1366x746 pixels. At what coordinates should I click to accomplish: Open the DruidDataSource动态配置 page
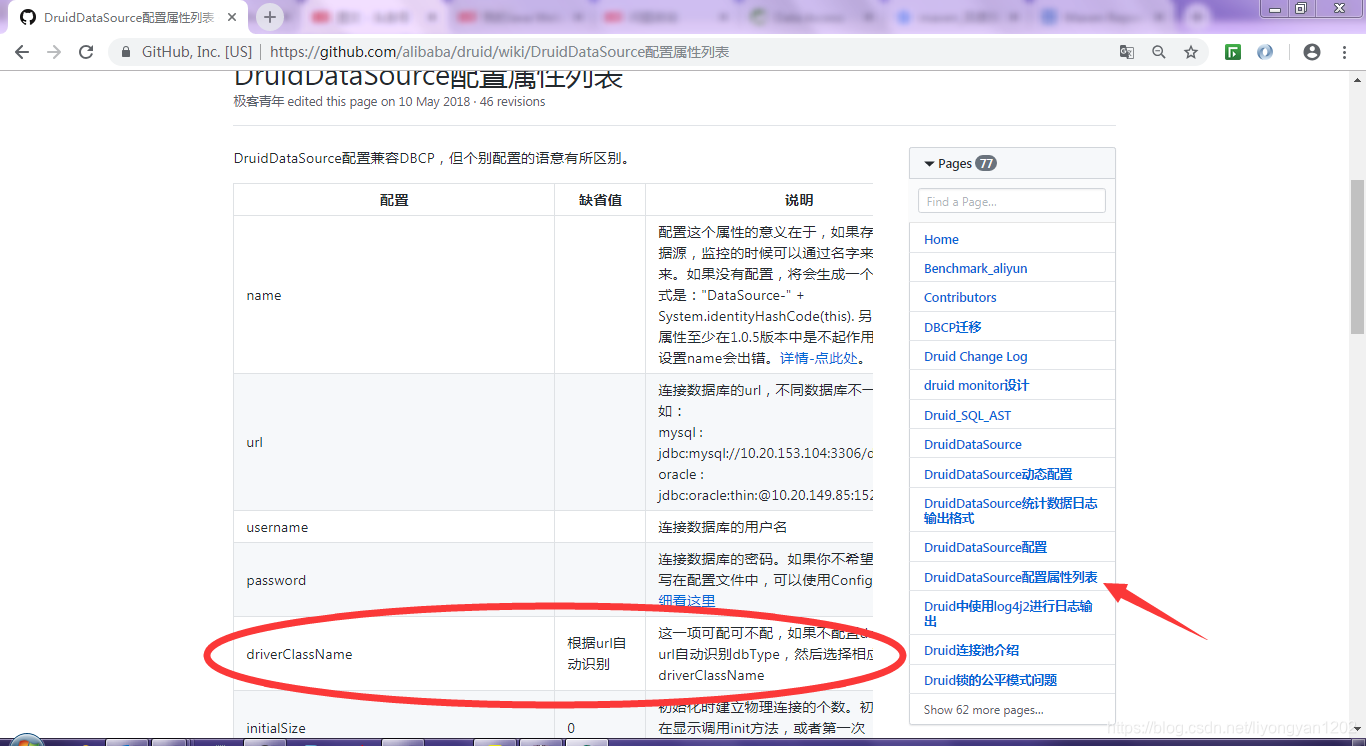click(998, 474)
